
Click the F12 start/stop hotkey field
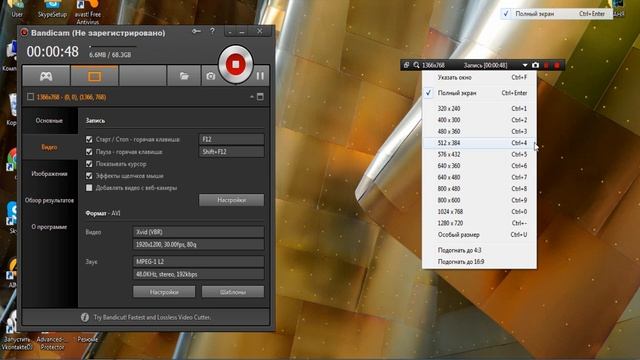point(231,139)
